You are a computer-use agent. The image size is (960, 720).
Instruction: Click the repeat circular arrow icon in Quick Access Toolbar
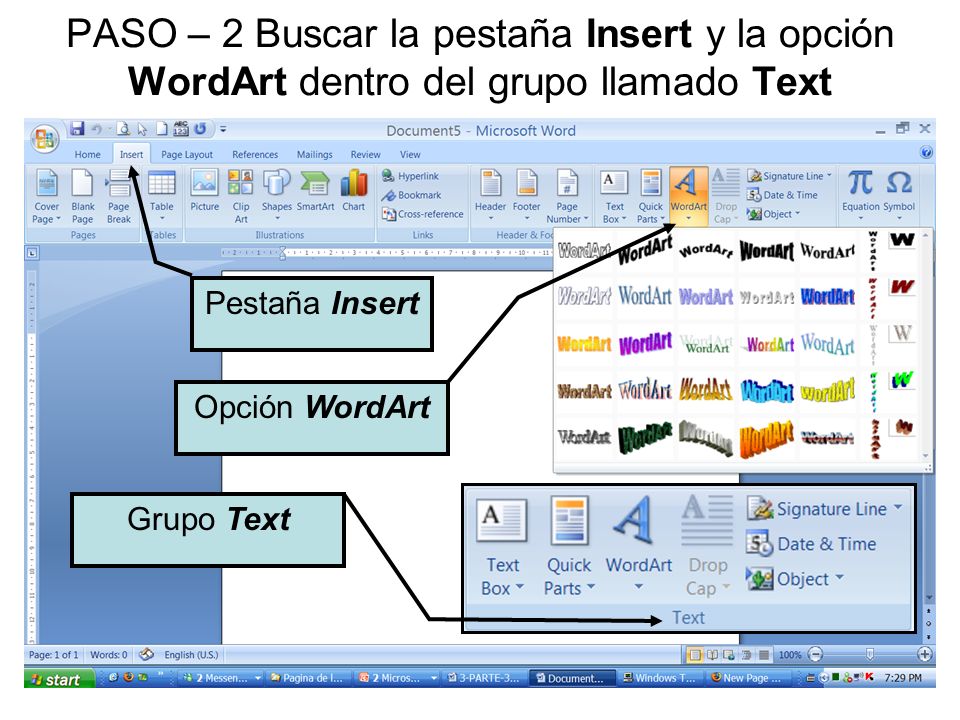[x=200, y=129]
